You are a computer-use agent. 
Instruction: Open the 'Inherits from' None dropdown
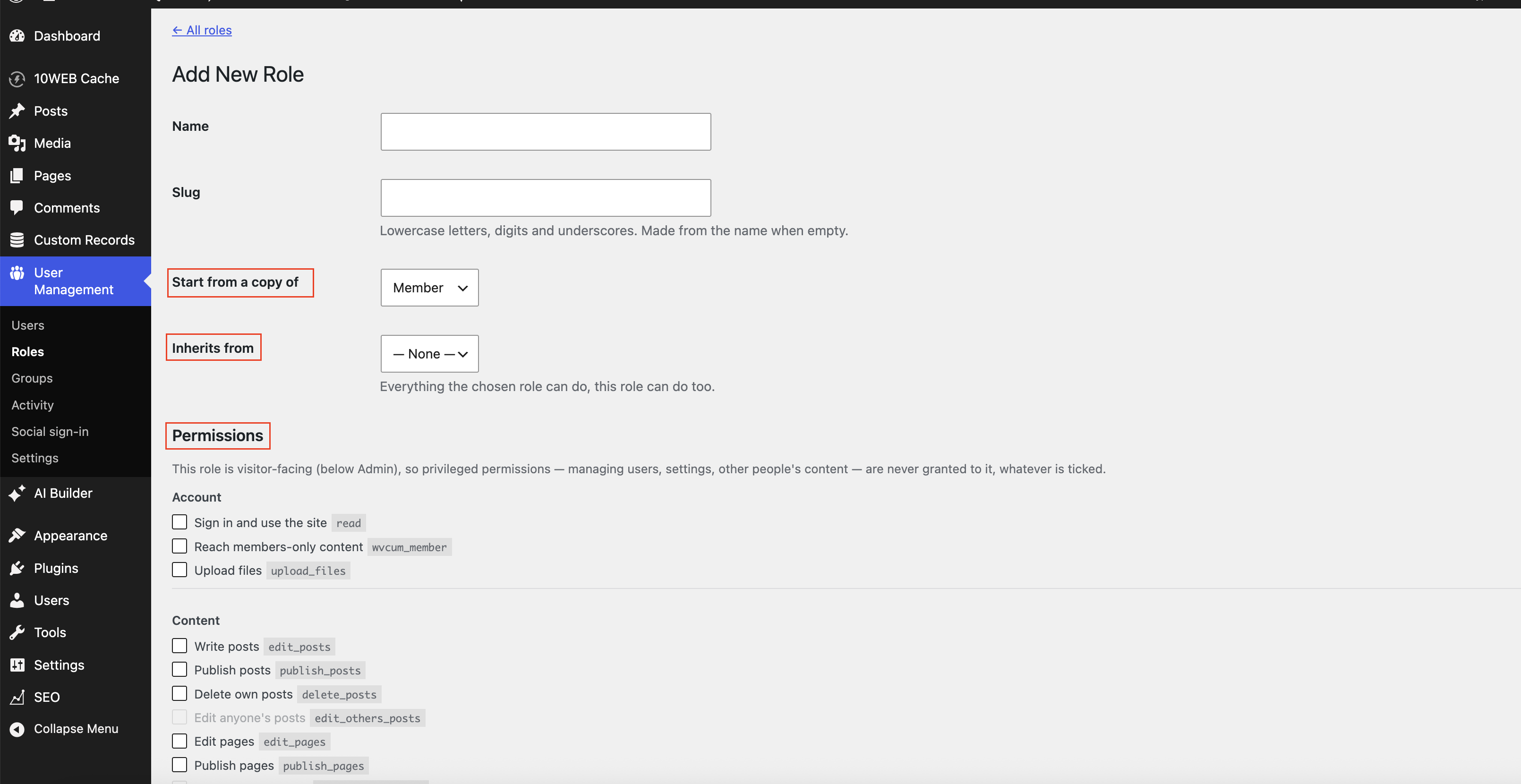coord(429,354)
